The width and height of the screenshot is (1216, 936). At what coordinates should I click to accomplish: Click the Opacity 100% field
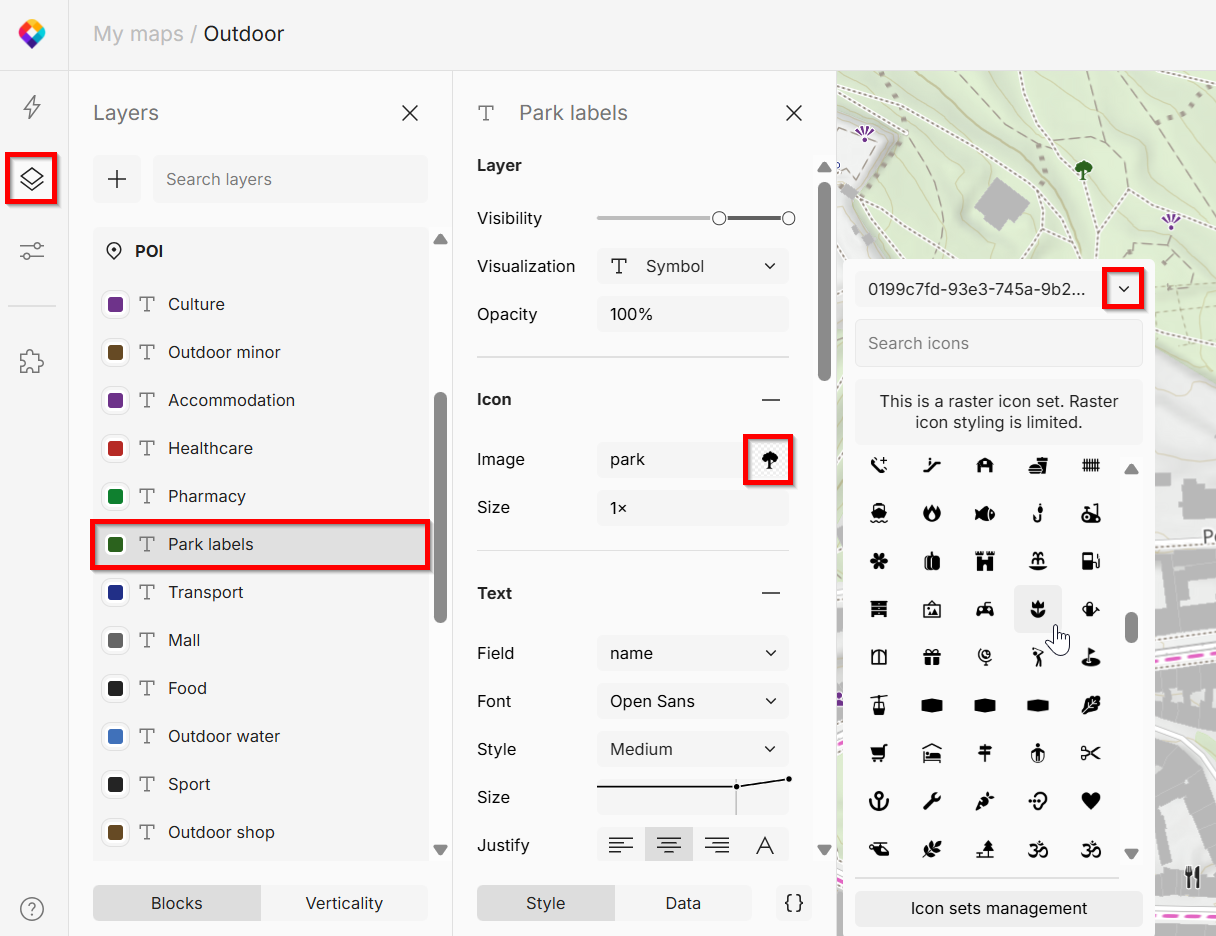[693, 314]
